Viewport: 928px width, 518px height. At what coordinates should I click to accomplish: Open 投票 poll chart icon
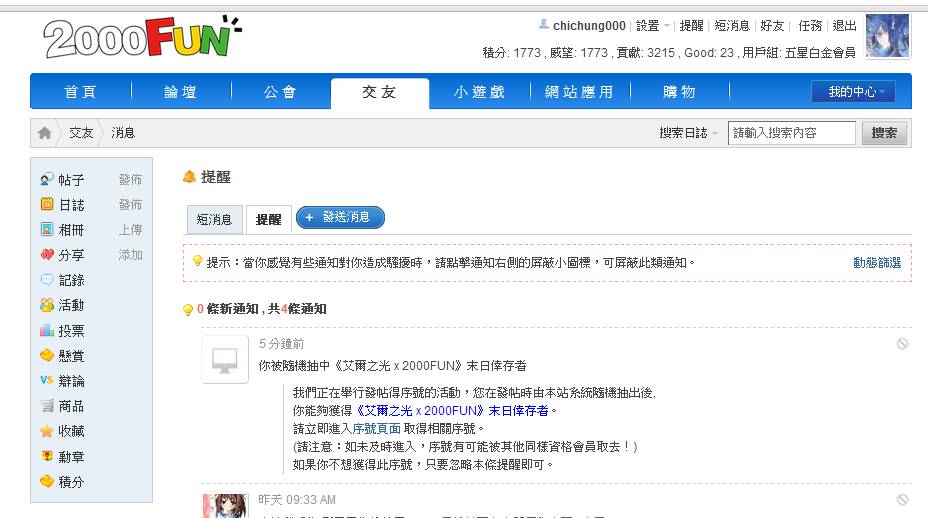(47, 330)
